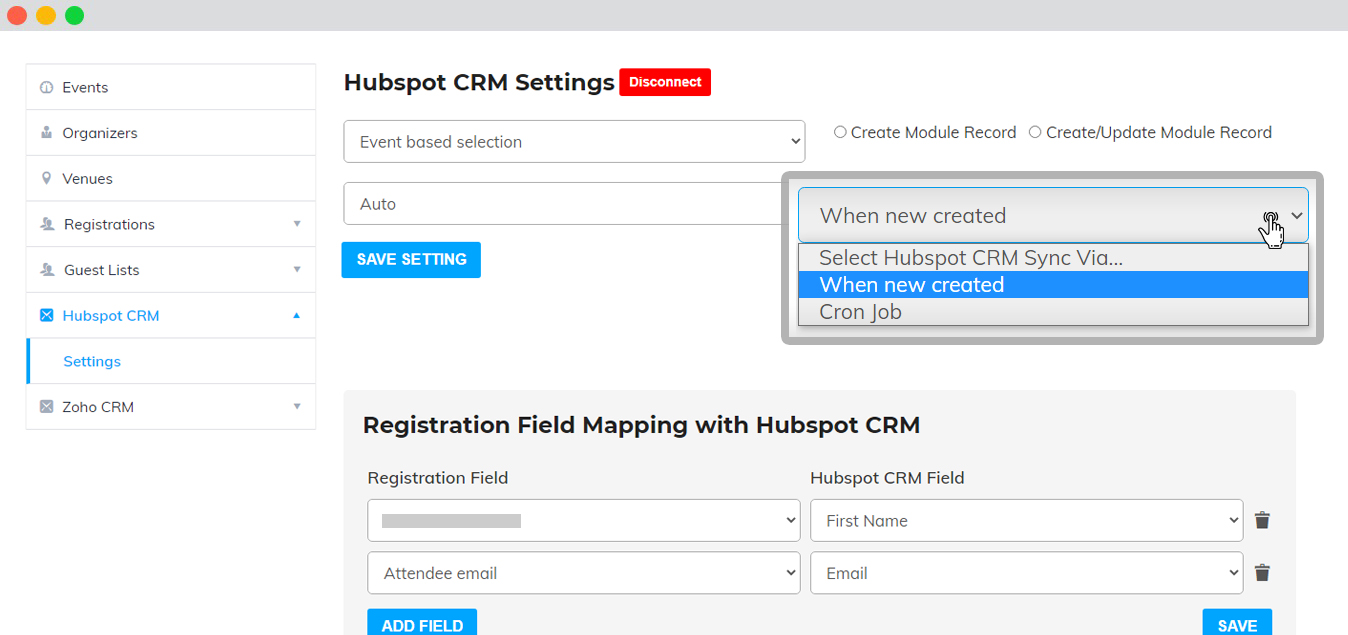Screen dimensions: 1348x635
Task: Open Hubspot CRM Settings submenu item
Action: (171, 361)
